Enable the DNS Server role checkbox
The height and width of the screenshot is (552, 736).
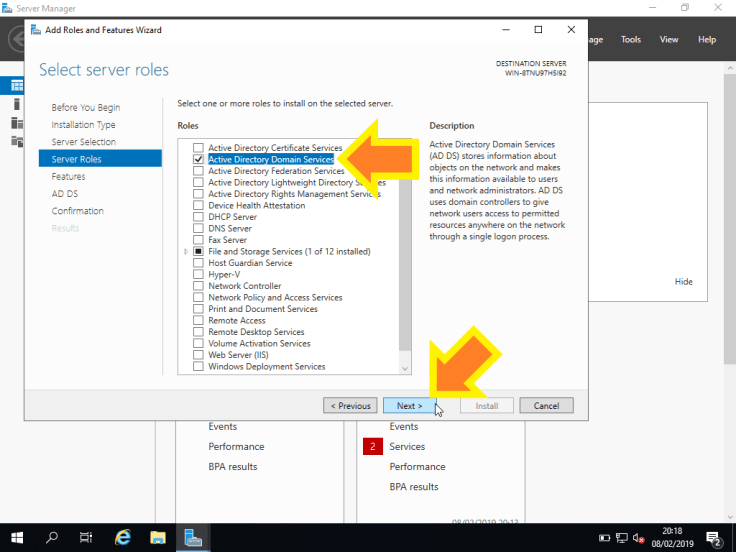click(x=198, y=229)
